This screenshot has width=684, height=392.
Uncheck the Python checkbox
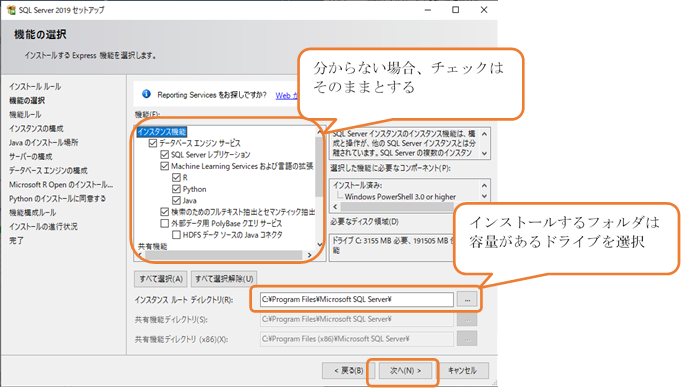pyautogui.click(x=176, y=189)
